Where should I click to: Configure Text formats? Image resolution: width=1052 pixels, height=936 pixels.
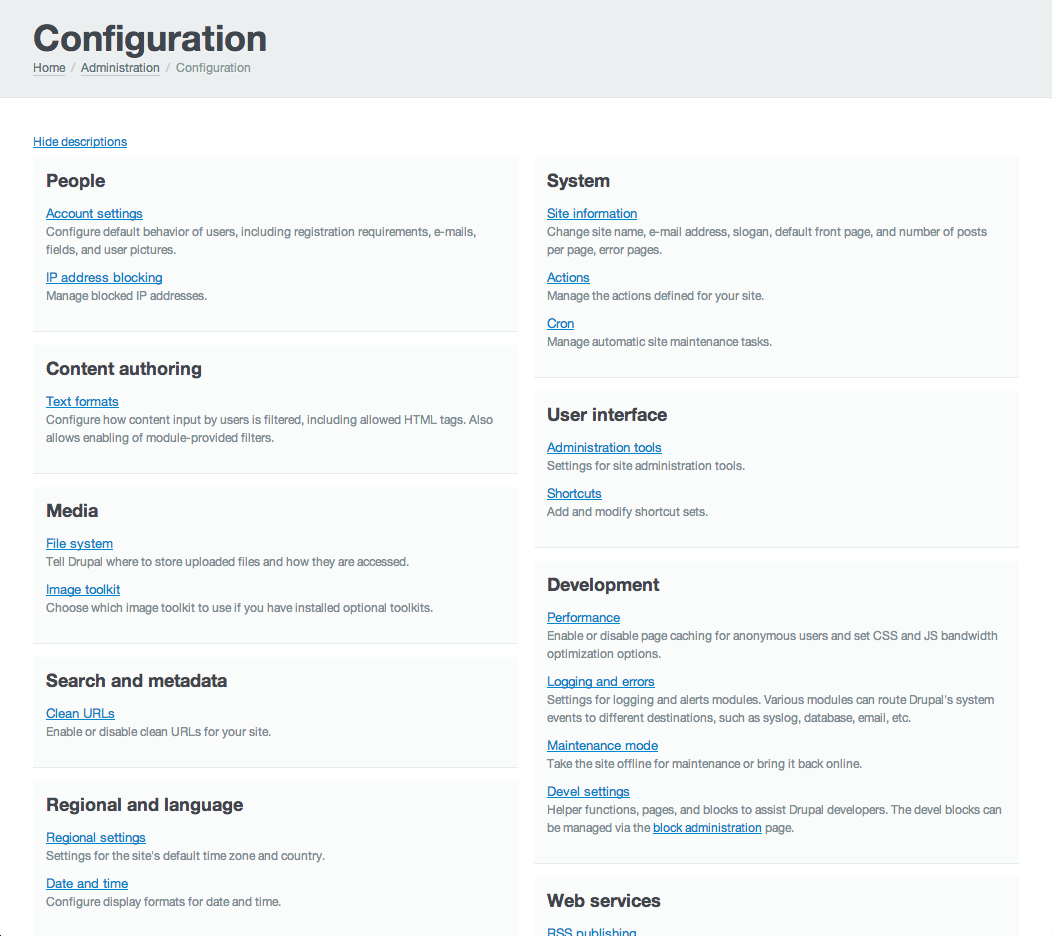[x=82, y=401]
